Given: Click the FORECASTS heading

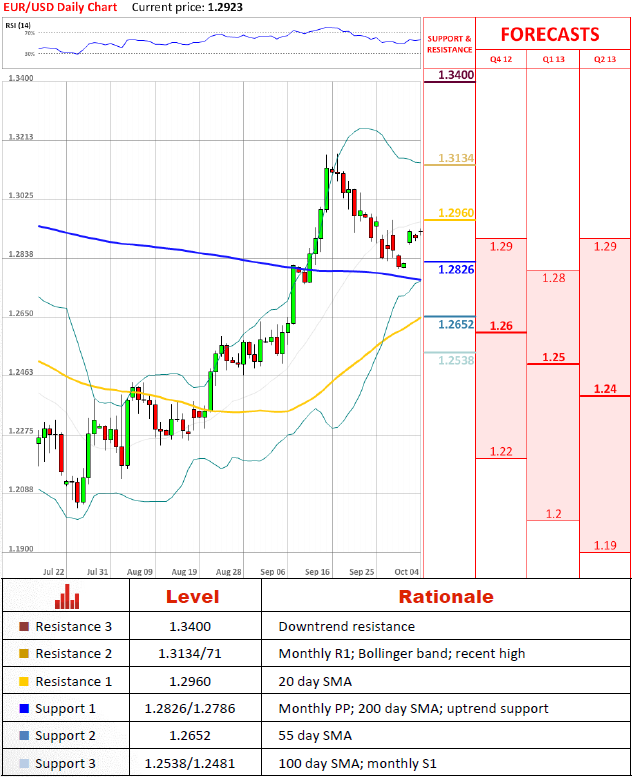Looking at the screenshot, I should coord(550,34).
